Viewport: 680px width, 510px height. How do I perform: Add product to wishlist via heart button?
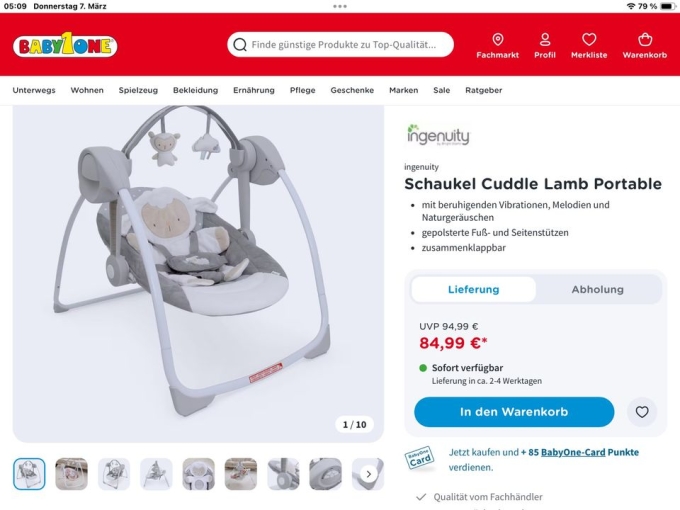click(x=642, y=412)
